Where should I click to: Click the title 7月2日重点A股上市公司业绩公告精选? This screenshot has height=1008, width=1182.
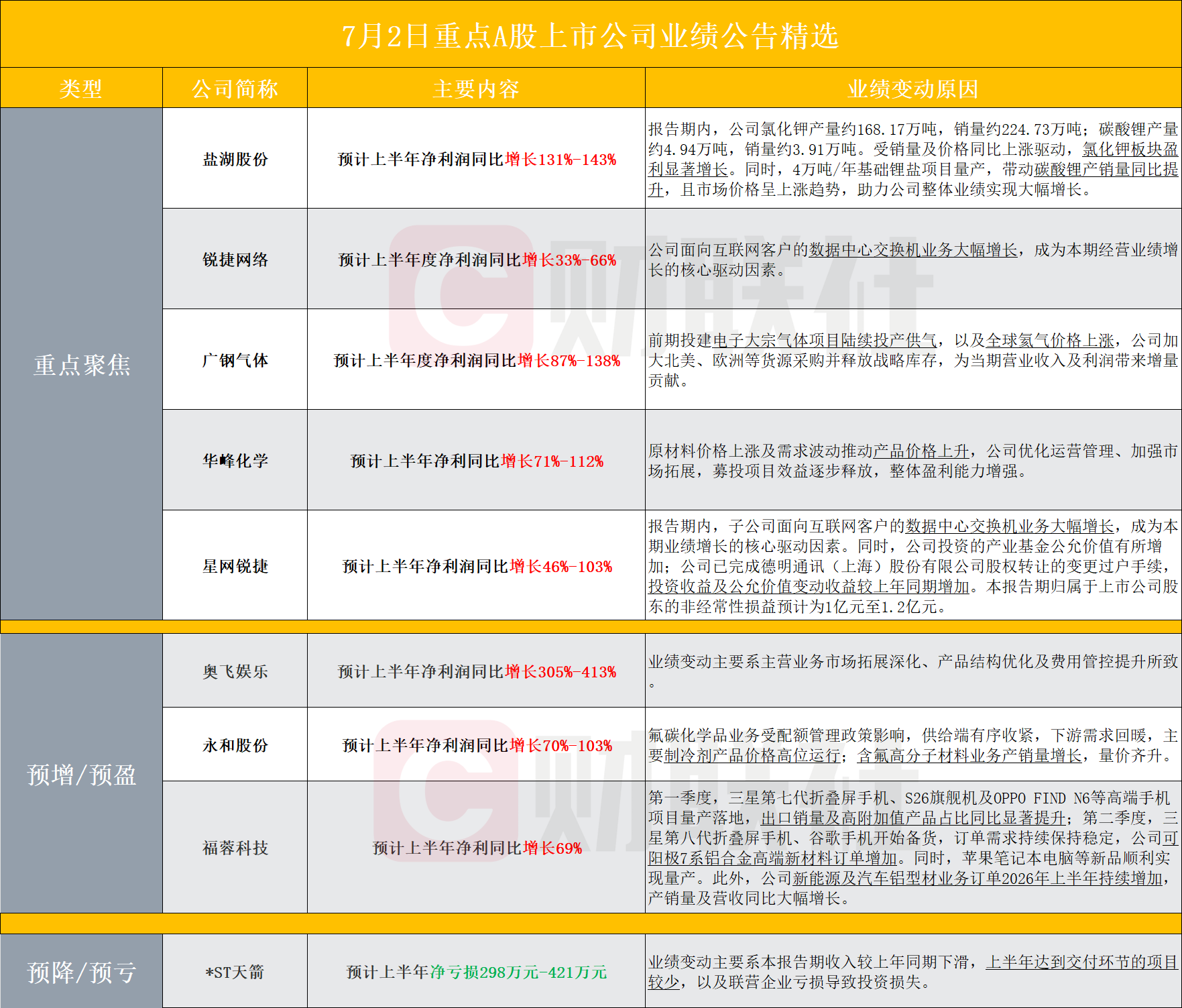[x=590, y=36]
